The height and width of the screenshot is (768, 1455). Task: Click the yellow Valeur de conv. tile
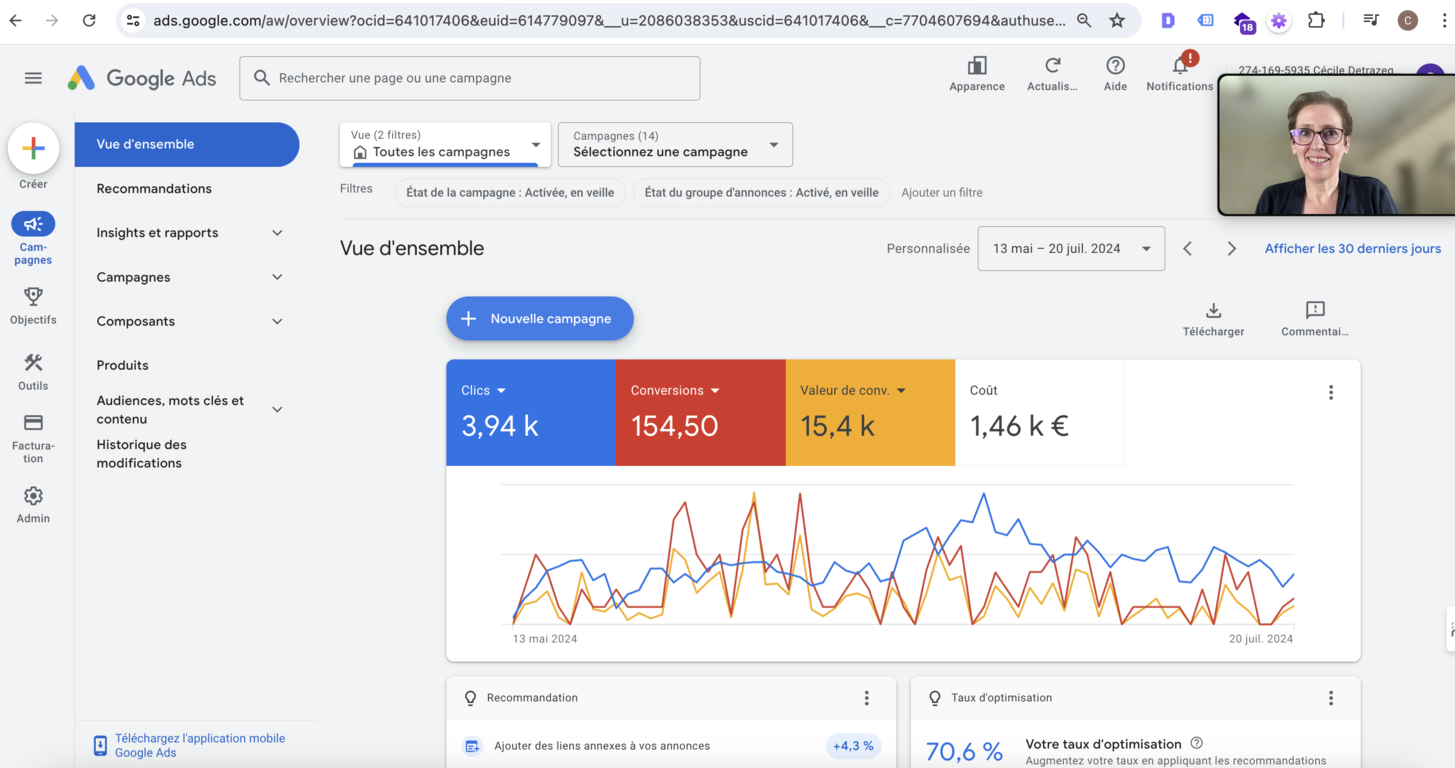tap(871, 413)
